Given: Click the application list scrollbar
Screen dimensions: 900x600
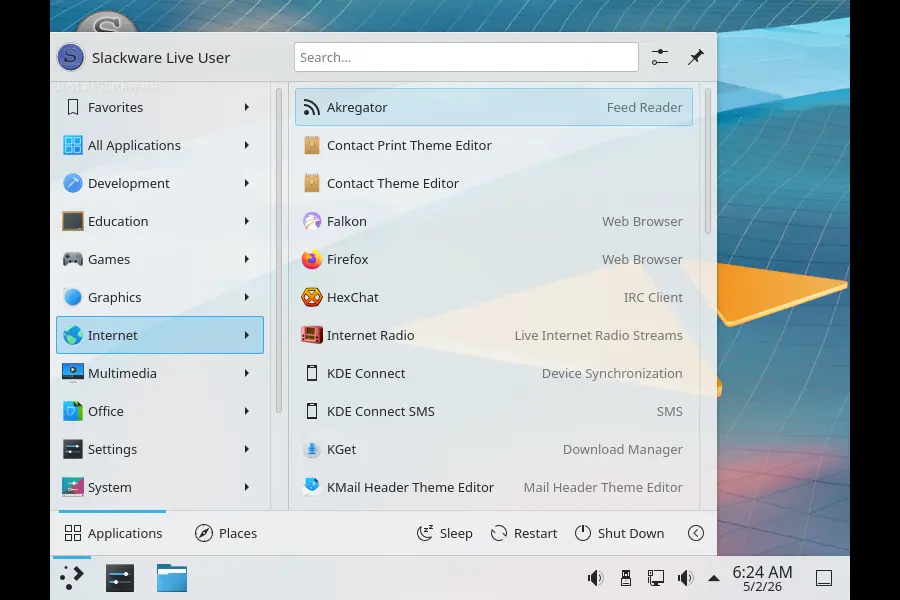Looking at the screenshot, I should pyautogui.click(x=708, y=161).
